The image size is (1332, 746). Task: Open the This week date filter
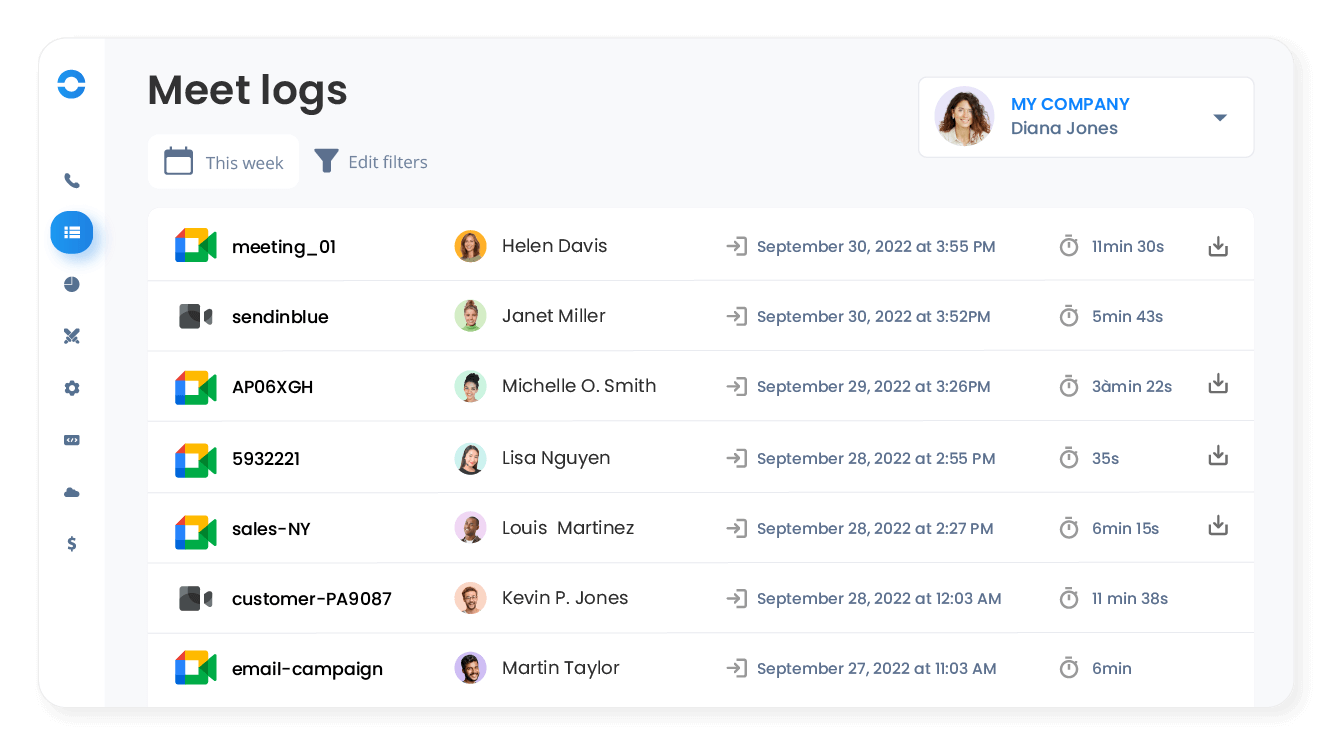(223, 161)
